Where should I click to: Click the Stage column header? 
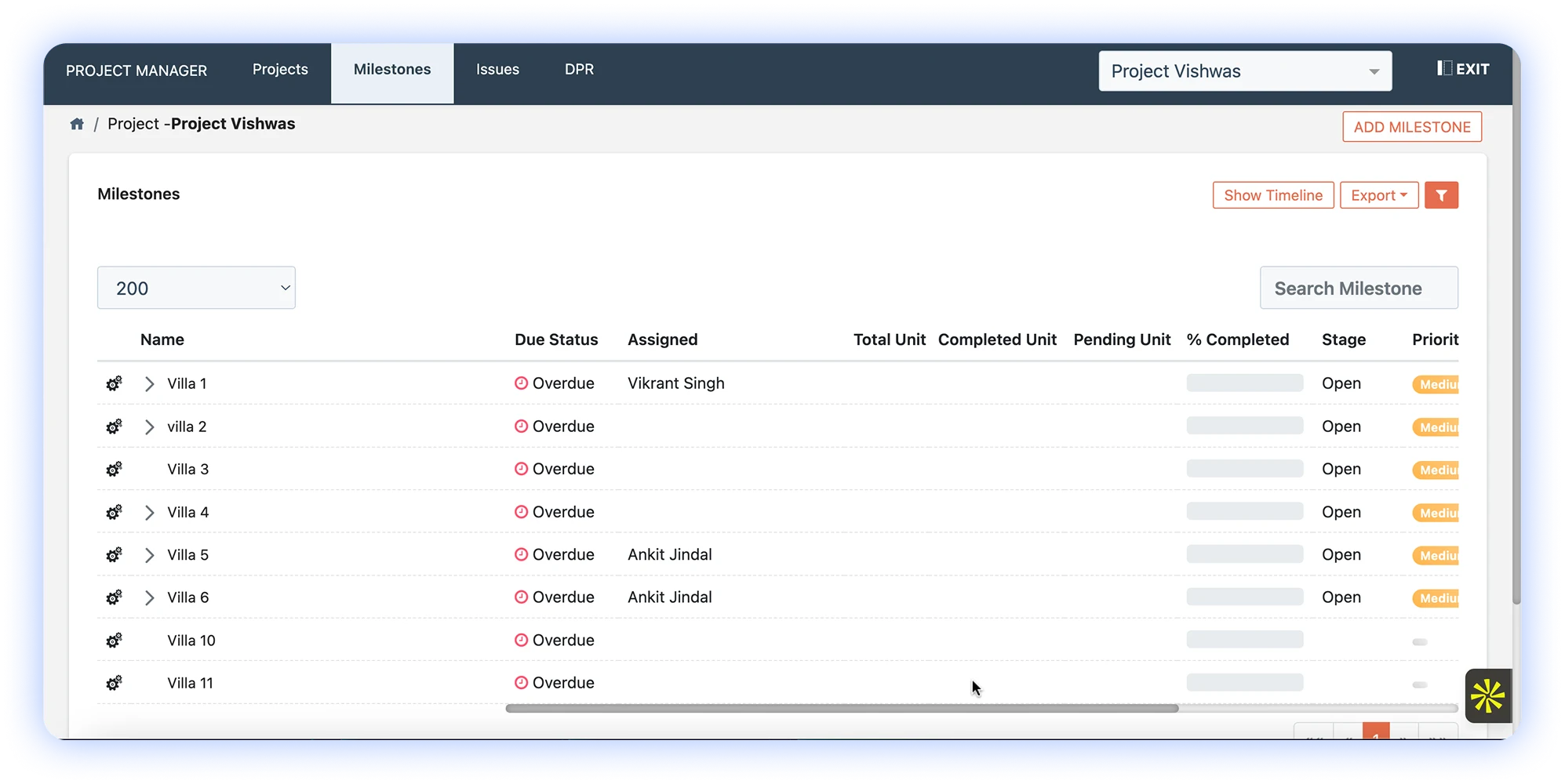pyautogui.click(x=1344, y=339)
